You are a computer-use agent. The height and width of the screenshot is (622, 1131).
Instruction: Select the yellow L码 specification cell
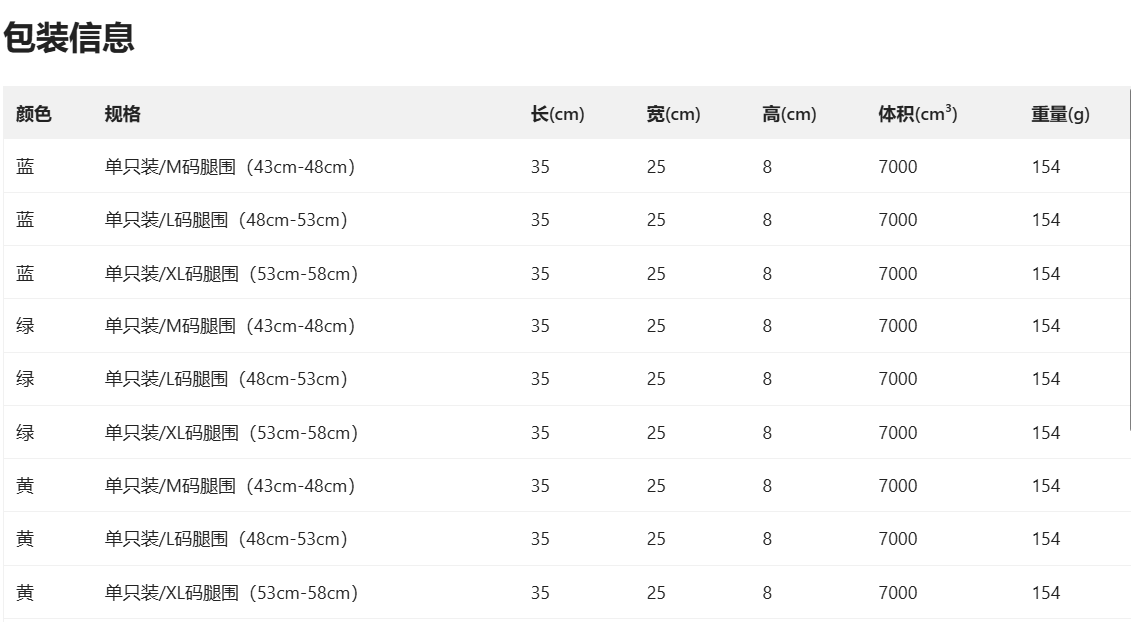tap(226, 539)
